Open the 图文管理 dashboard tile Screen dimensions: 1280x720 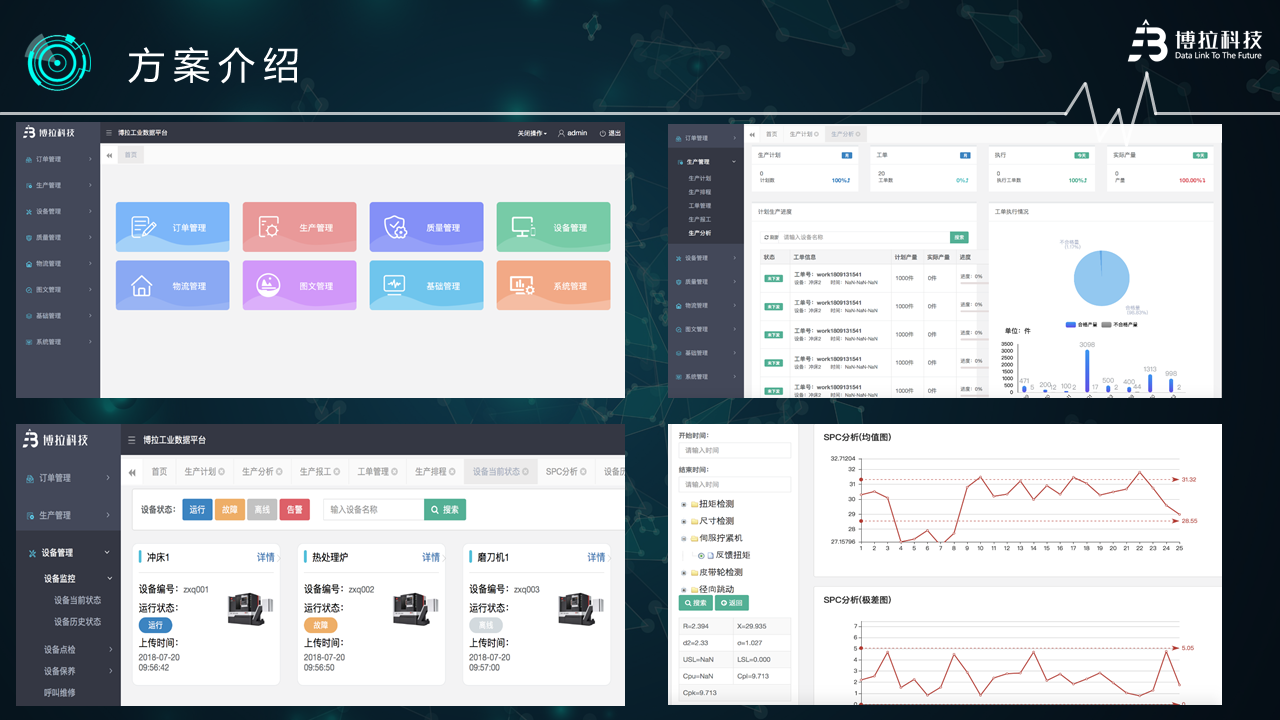pyautogui.click(x=299, y=285)
